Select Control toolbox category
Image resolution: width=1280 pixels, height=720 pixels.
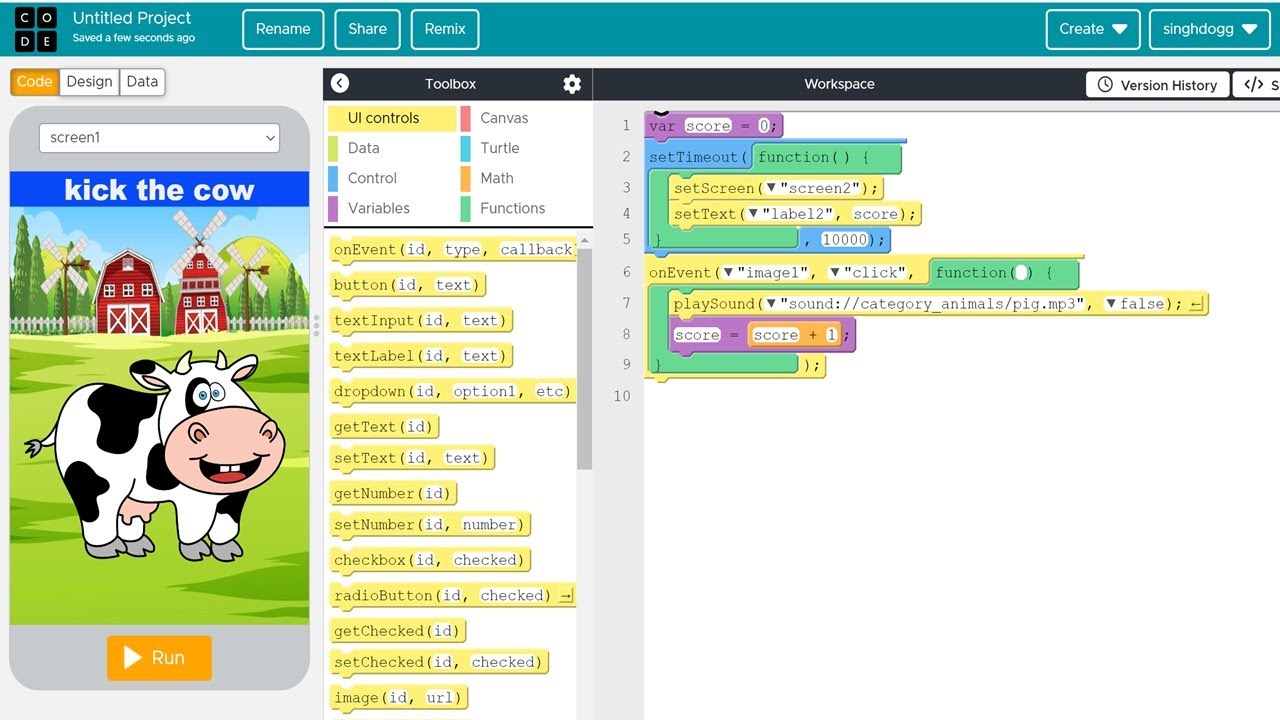pyautogui.click(x=390, y=178)
